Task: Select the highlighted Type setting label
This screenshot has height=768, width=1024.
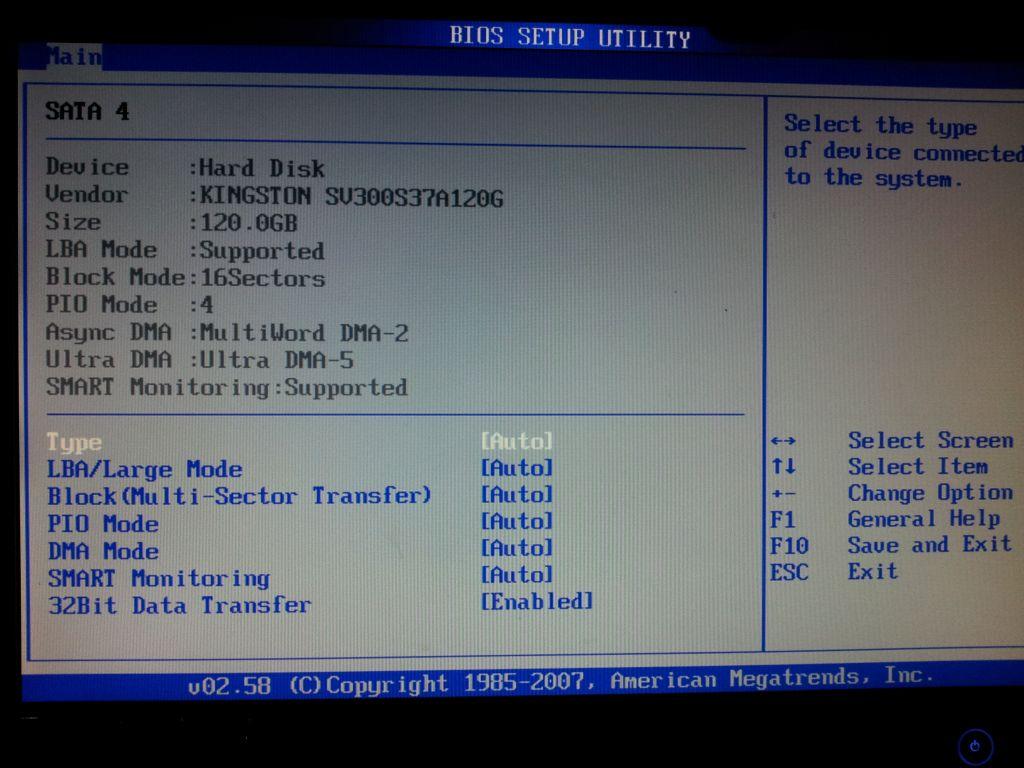Action: (x=74, y=443)
